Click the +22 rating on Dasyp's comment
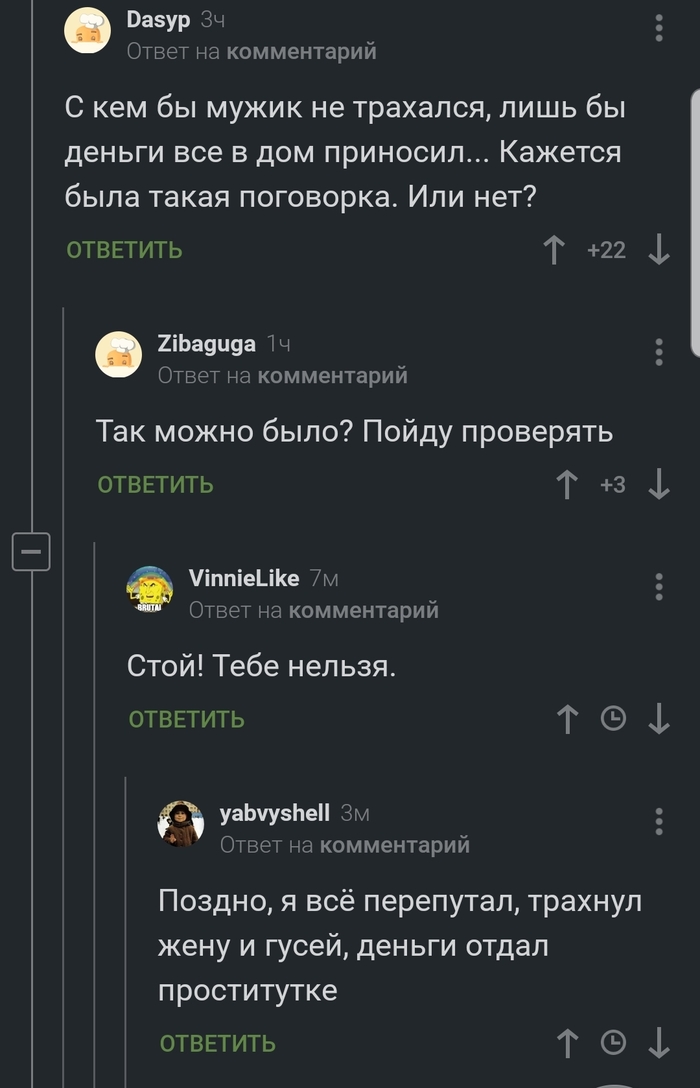 [x=608, y=251]
